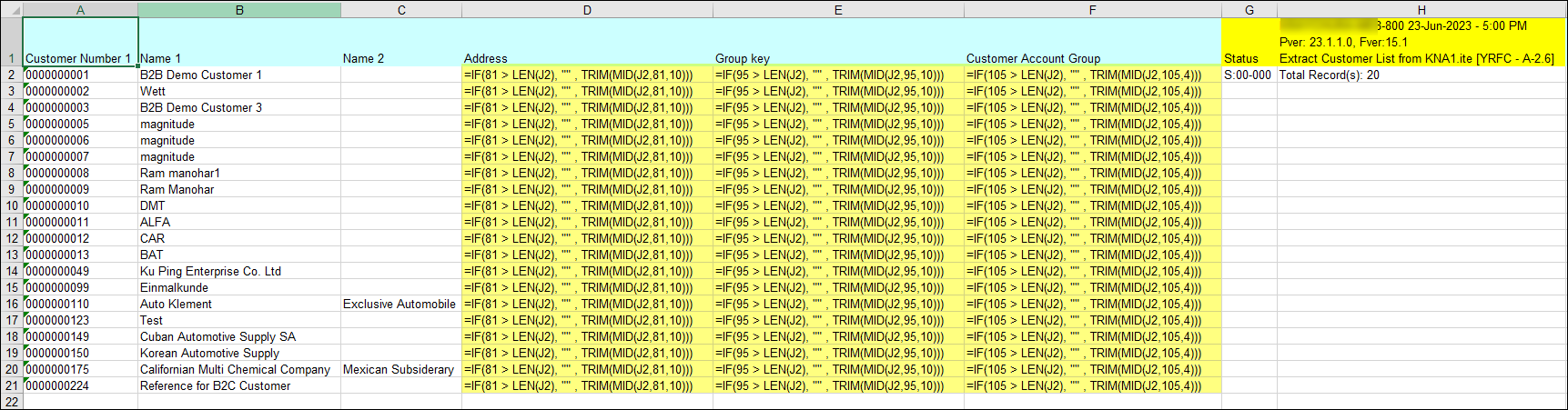This screenshot has height=410, width=1568.
Task: Select row 21 header
Action: coord(12,385)
